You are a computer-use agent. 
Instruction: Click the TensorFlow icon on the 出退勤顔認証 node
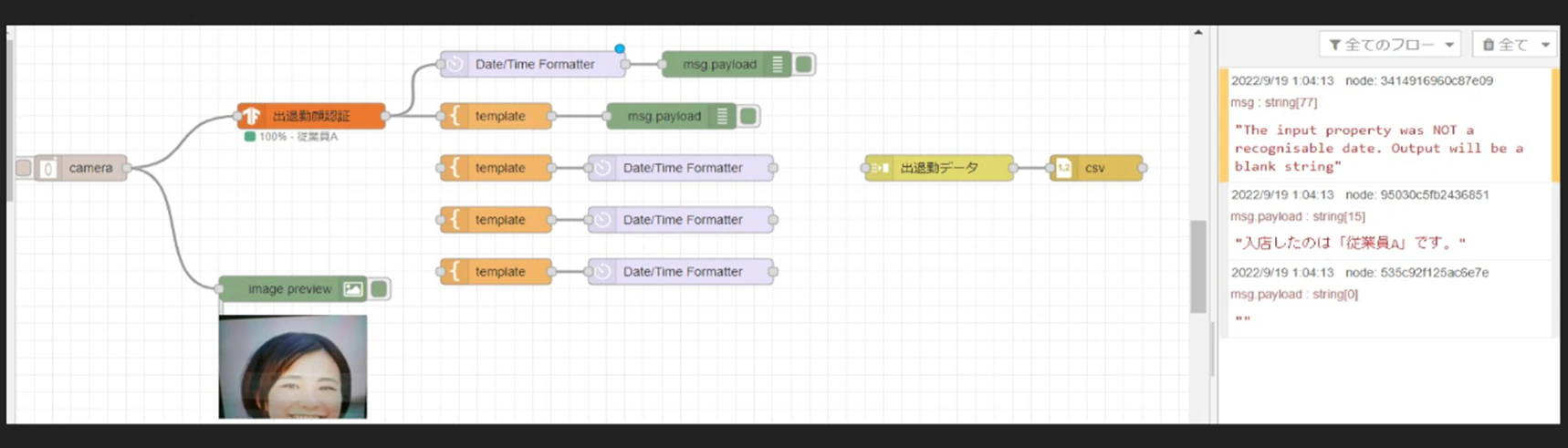coord(251,116)
